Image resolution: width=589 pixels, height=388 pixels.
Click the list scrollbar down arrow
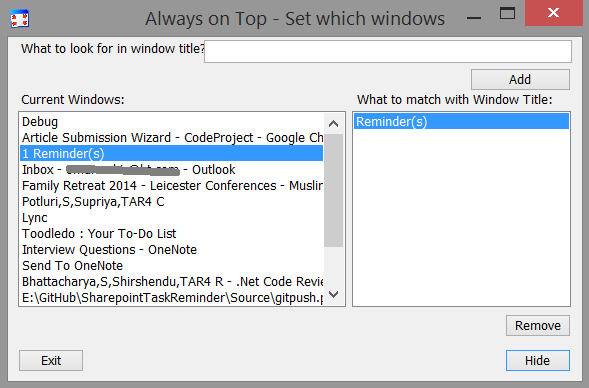pos(333,294)
